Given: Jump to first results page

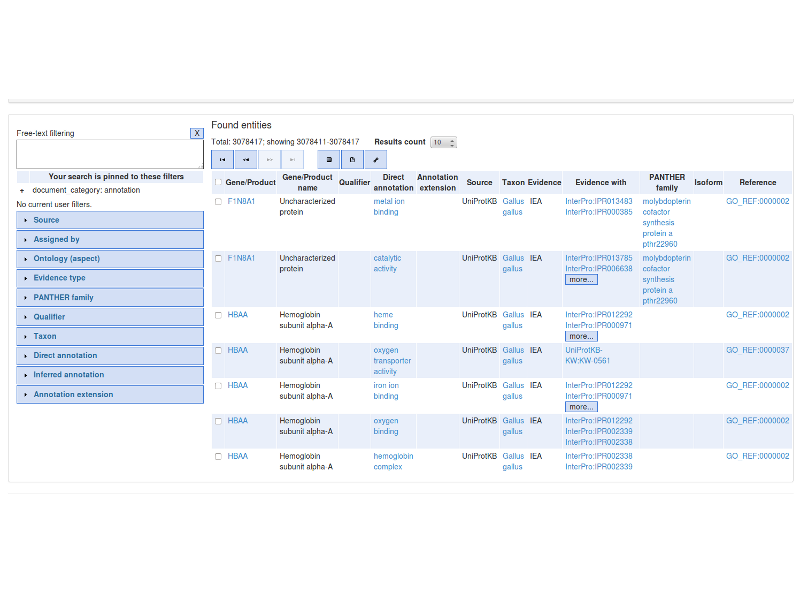Looking at the screenshot, I should pos(222,159).
